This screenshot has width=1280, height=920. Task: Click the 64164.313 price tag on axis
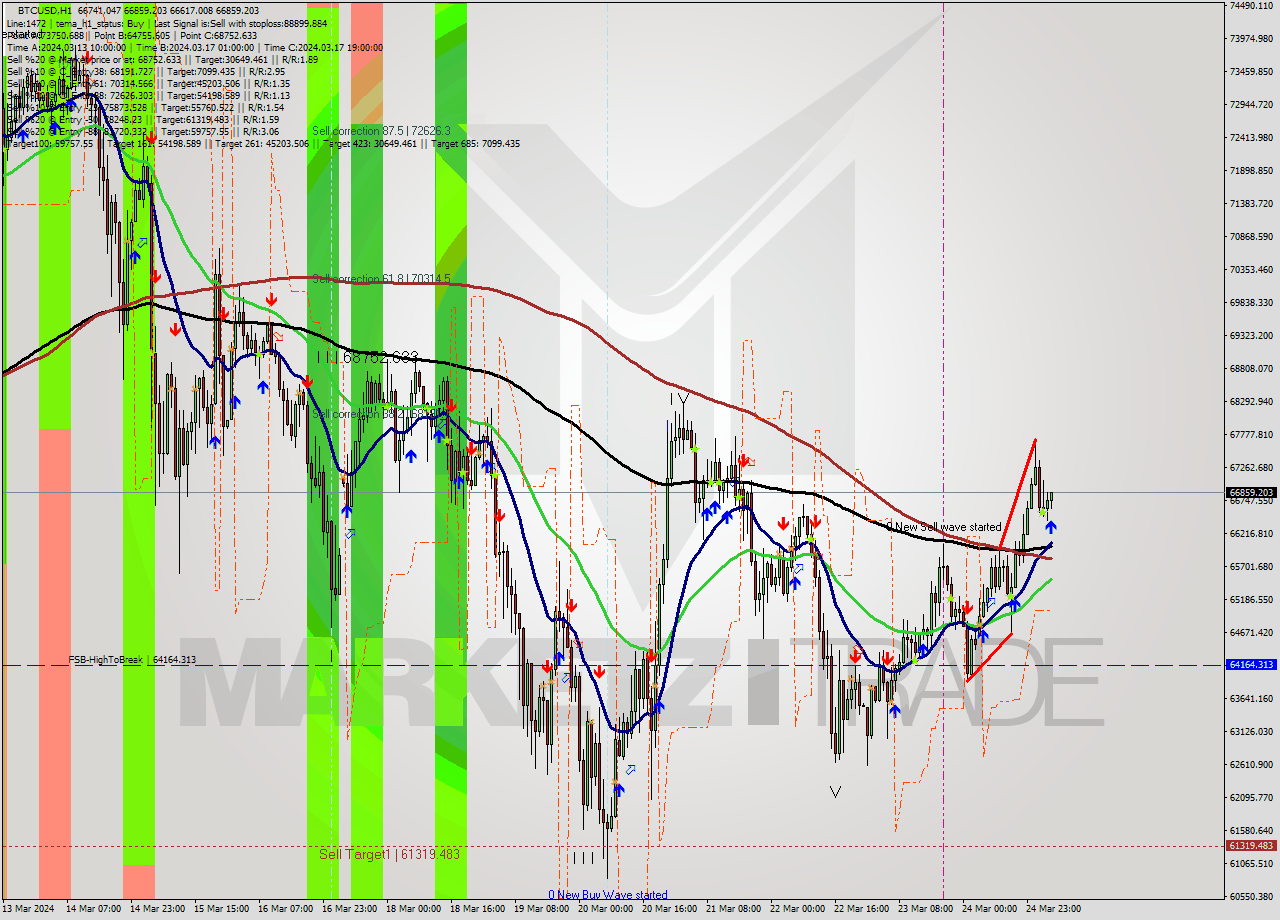tap(1250, 665)
